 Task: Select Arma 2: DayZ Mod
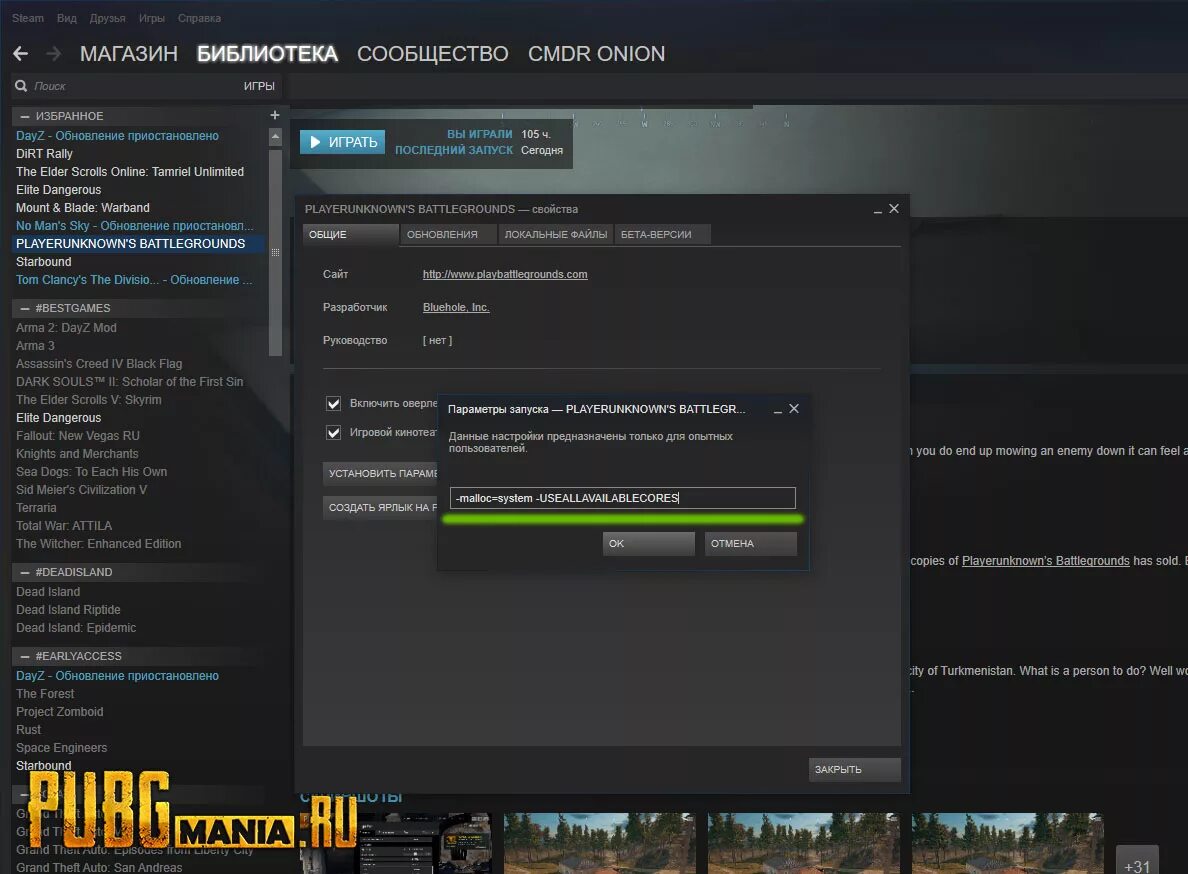[66, 328]
